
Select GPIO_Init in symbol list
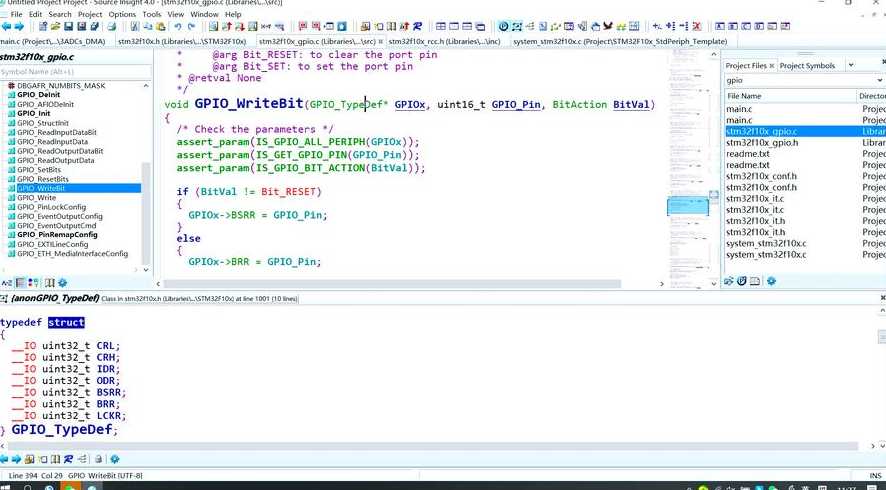pos(33,114)
